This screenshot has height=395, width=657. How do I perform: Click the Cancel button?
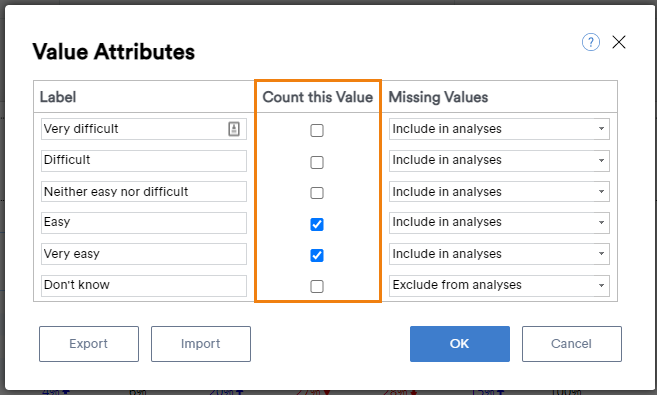tap(572, 344)
